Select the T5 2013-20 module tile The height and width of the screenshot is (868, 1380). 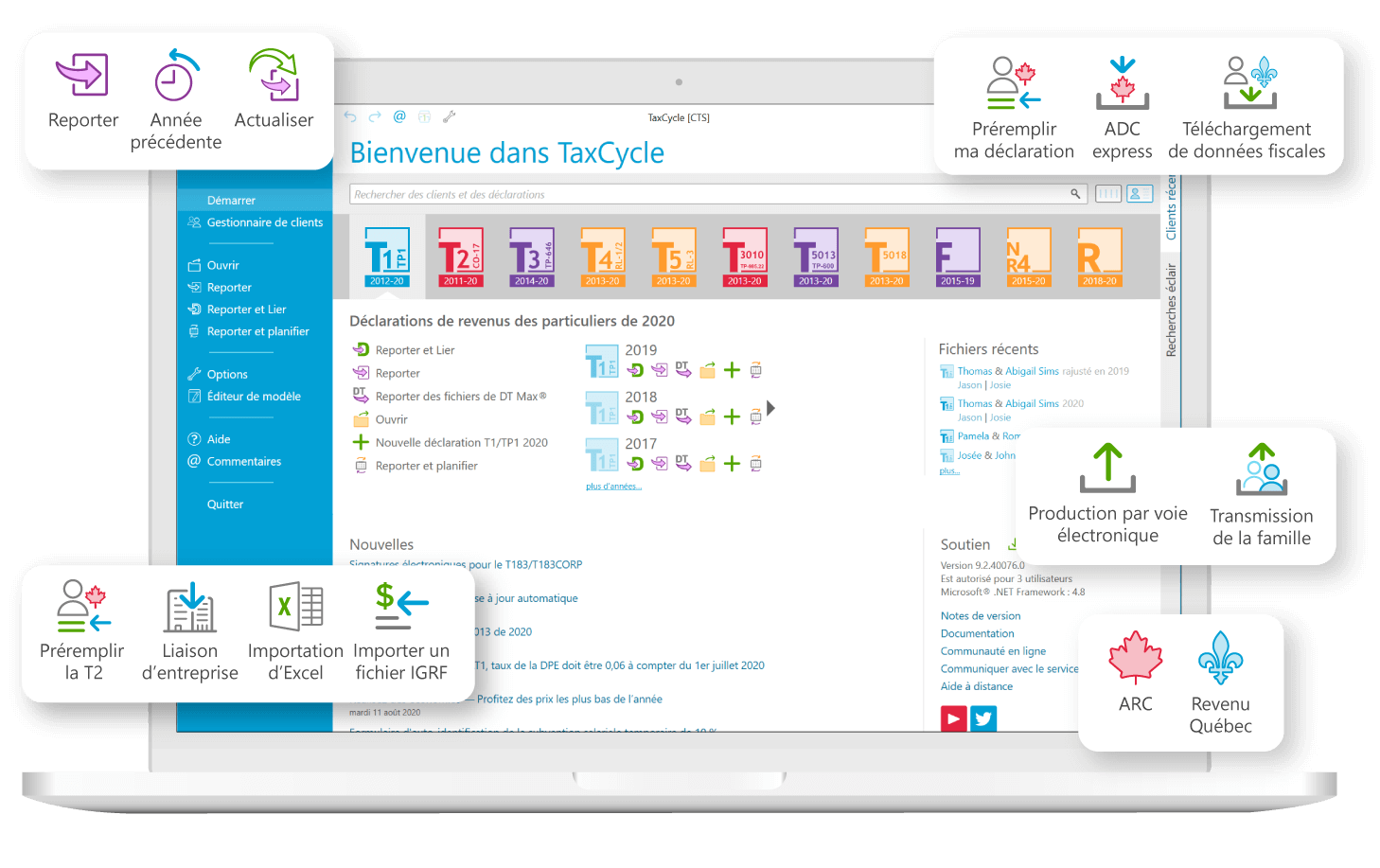click(x=673, y=256)
